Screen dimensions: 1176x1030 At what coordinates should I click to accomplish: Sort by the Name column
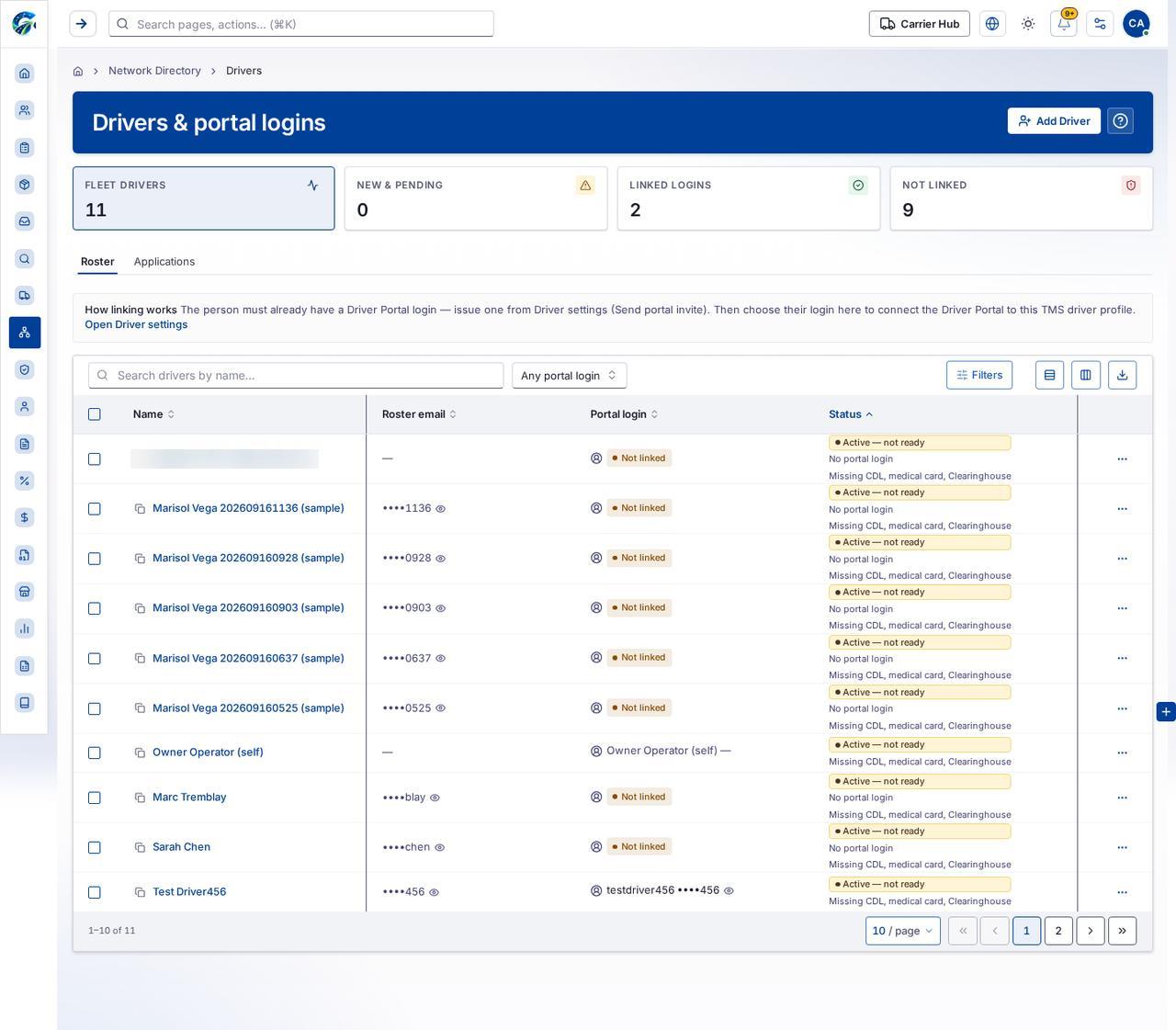click(x=153, y=414)
